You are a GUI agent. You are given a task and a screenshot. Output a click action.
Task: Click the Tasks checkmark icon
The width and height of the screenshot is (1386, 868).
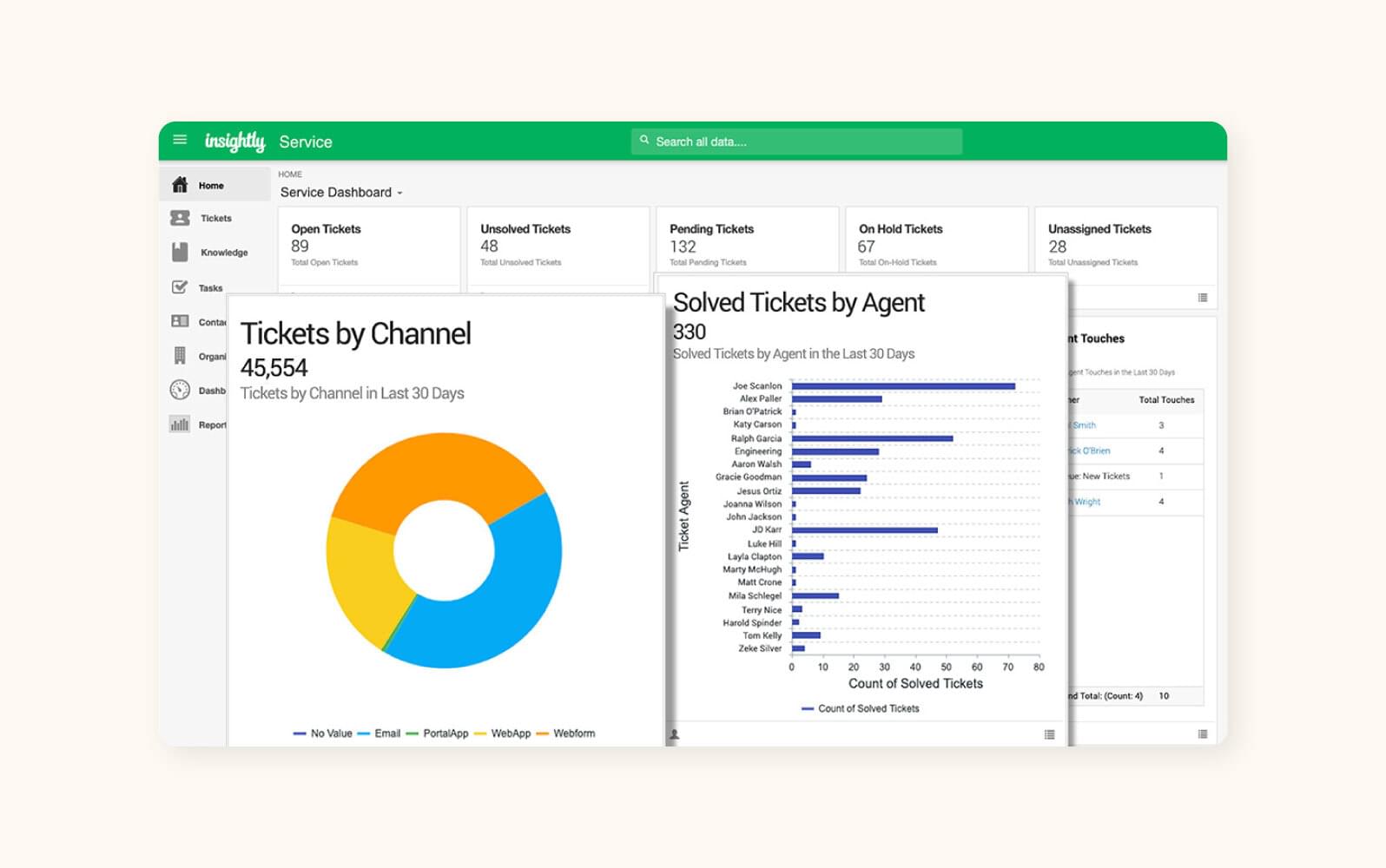coord(180,286)
